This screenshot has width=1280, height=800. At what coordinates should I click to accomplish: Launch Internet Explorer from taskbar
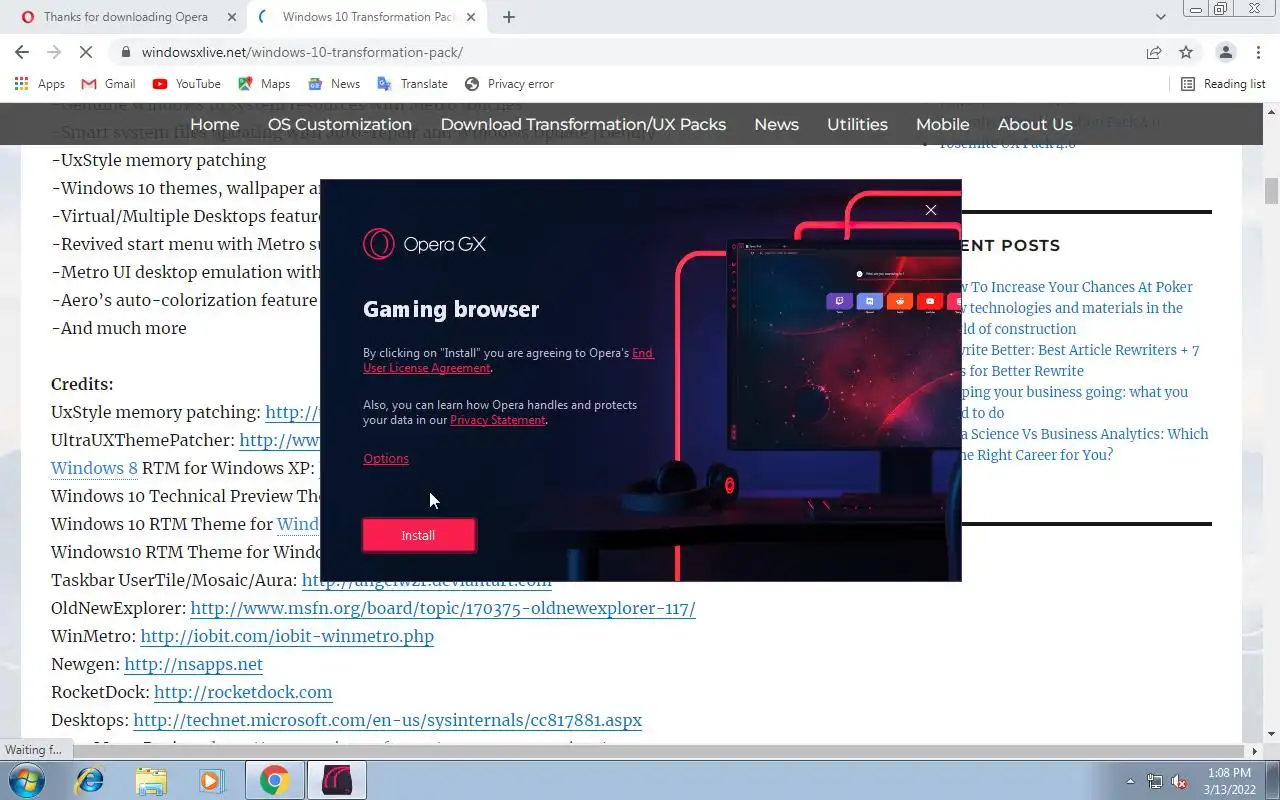point(90,780)
